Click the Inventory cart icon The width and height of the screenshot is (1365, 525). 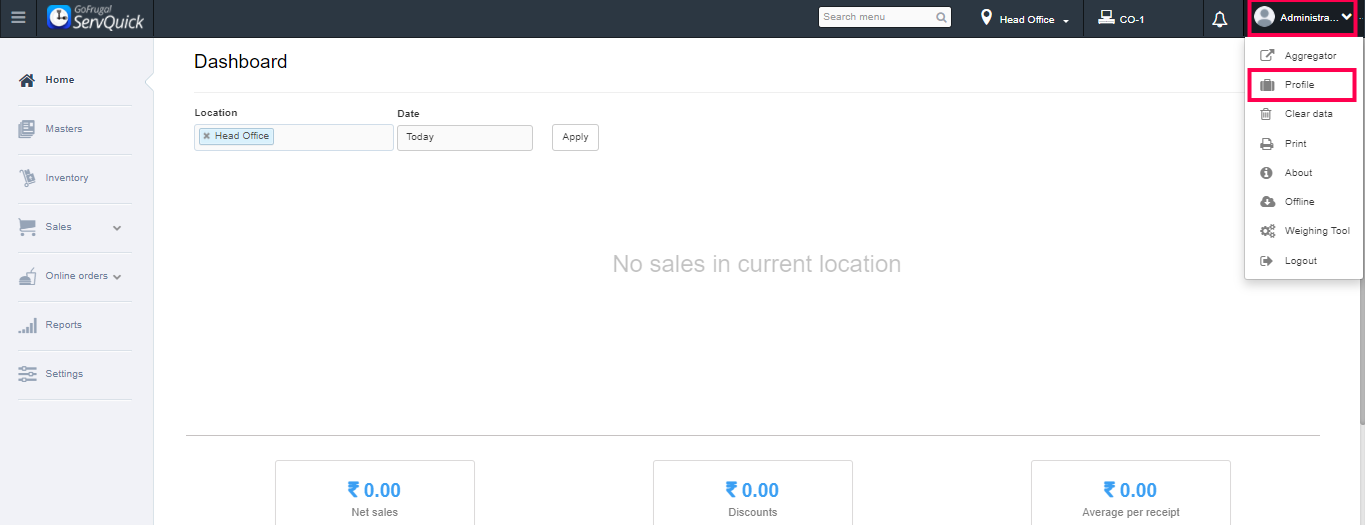tap(27, 178)
